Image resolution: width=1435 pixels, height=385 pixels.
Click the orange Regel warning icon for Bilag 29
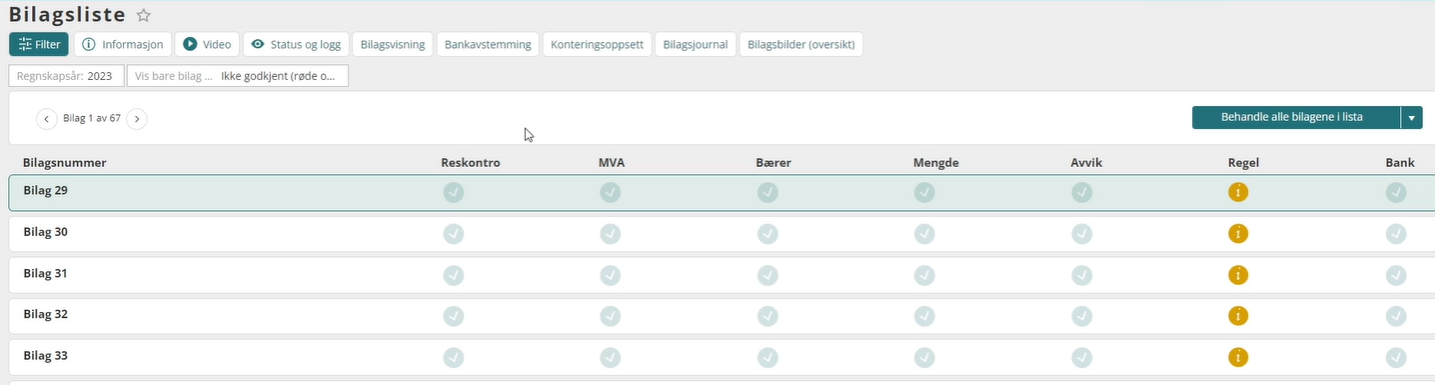click(x=1238, y=193)
